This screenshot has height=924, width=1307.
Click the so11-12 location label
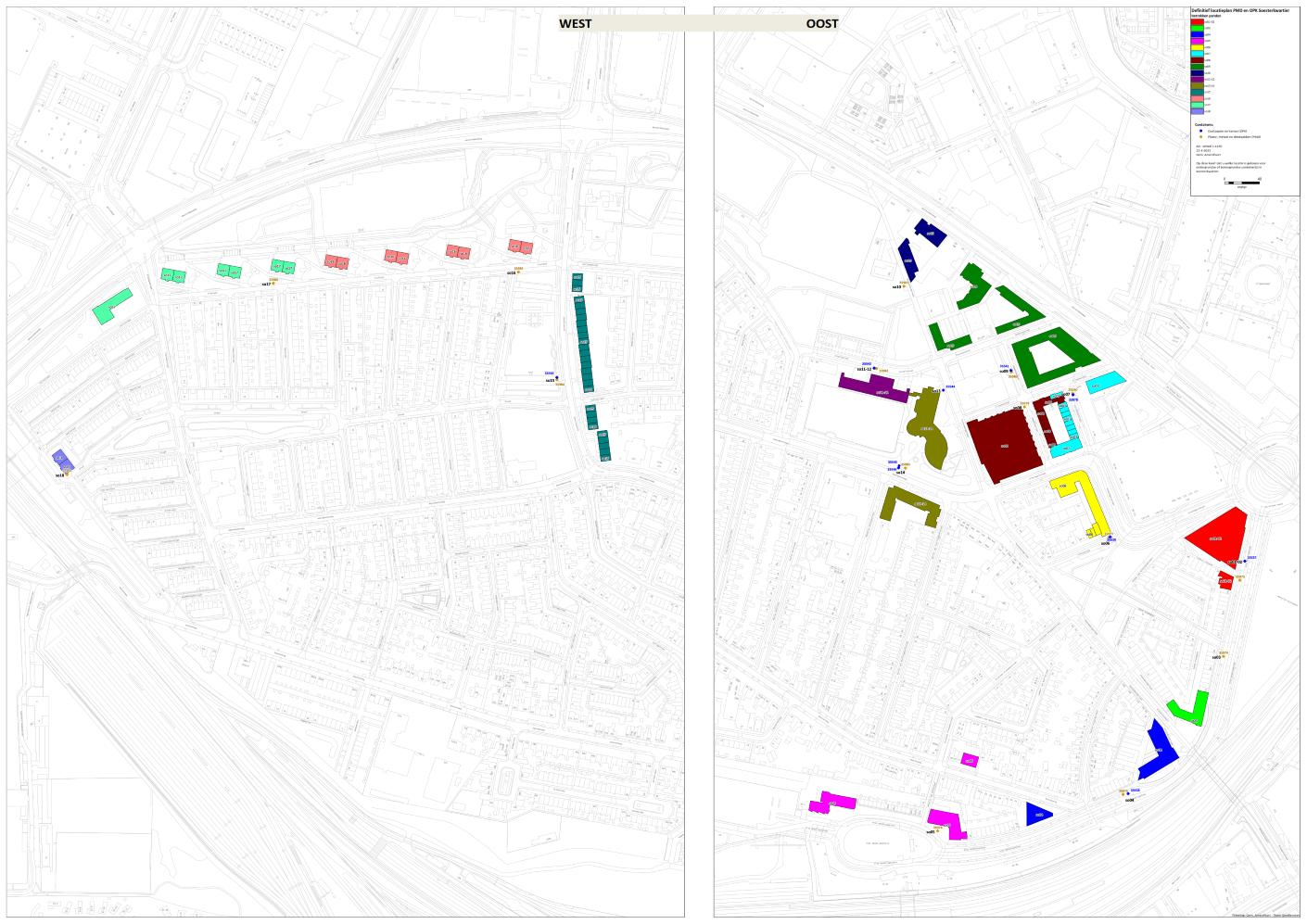(864, 369)
